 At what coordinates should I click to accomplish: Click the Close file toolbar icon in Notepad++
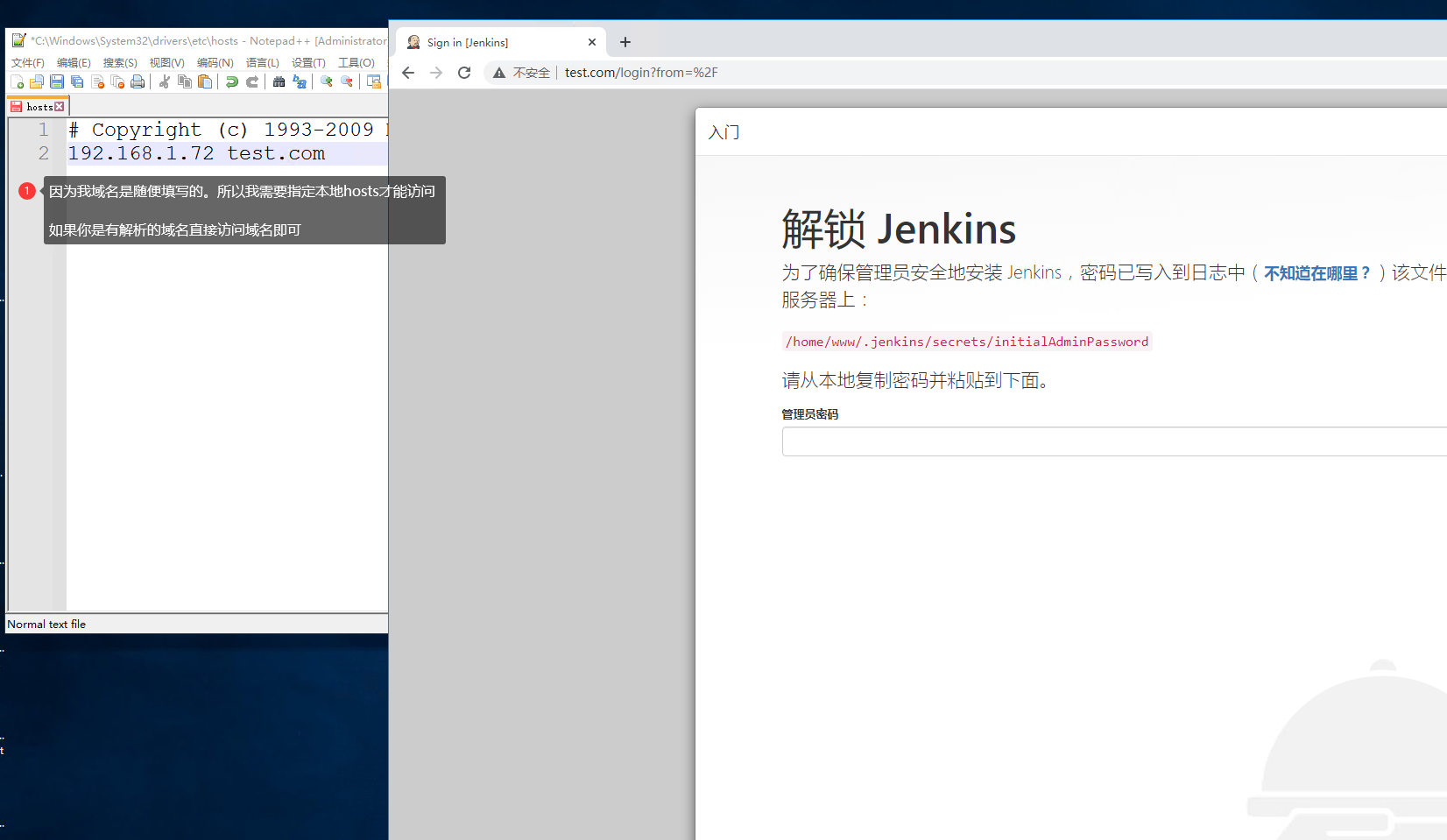click(97, 81)
